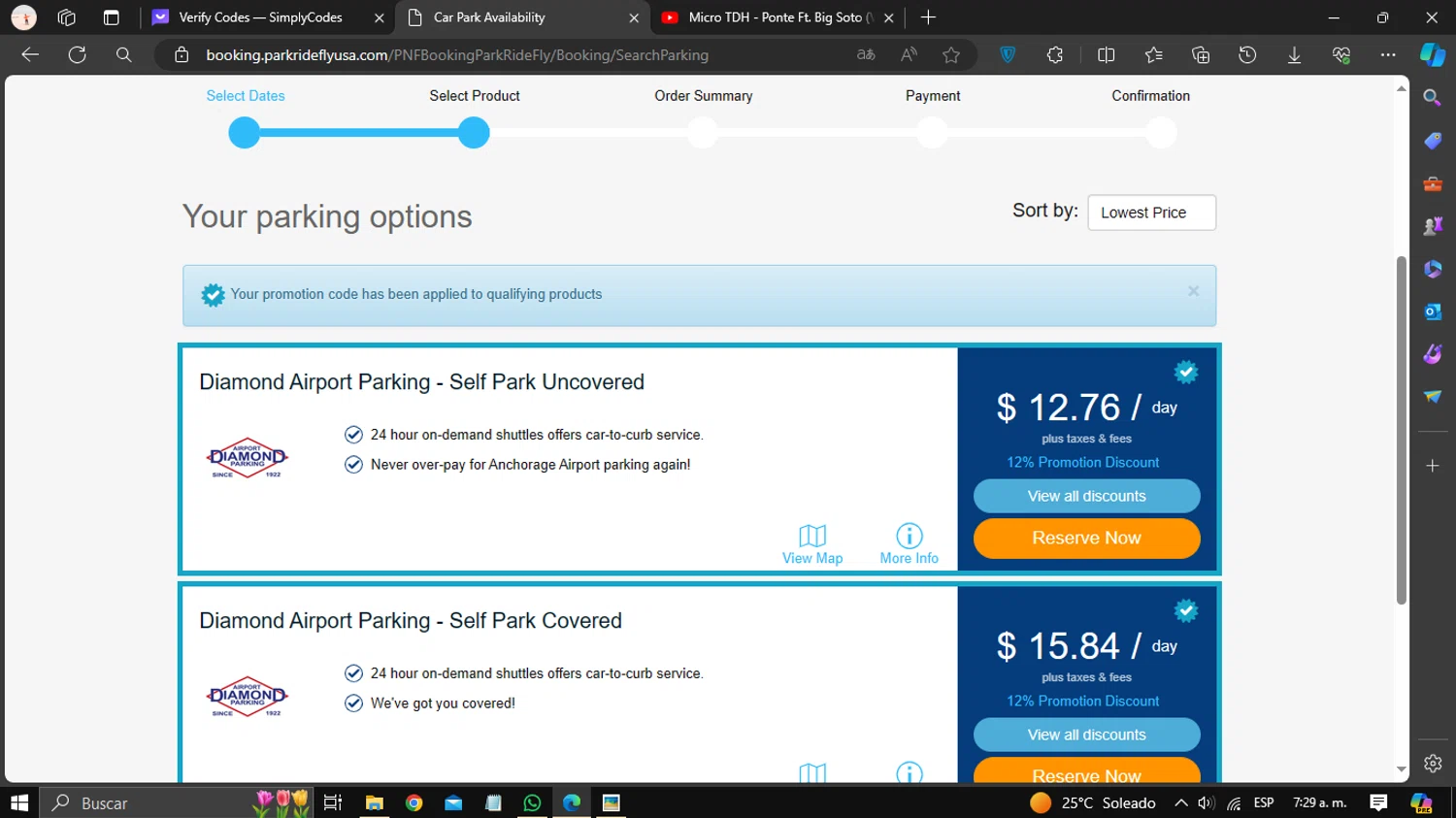Open Browser essentials

[x=1341, y=55]
